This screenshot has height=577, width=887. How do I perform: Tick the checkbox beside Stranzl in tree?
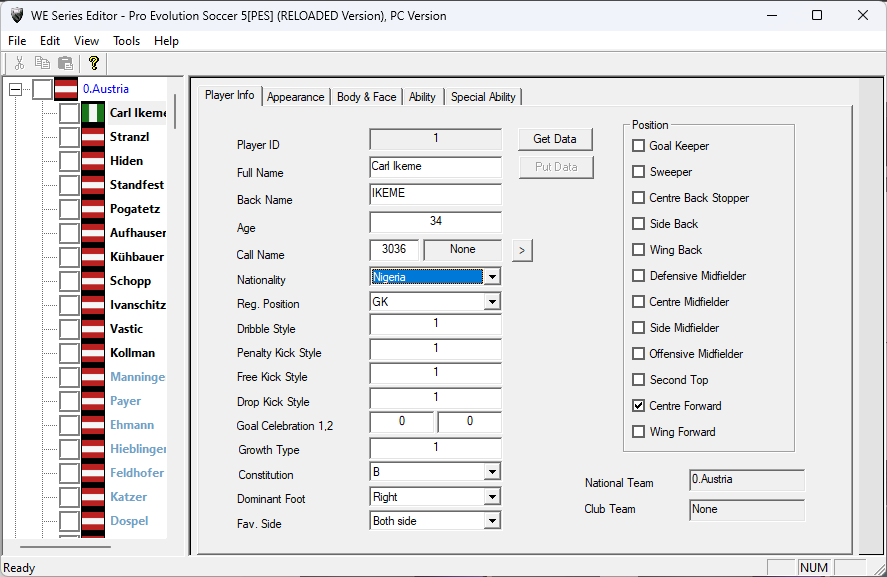pos(69,137)
